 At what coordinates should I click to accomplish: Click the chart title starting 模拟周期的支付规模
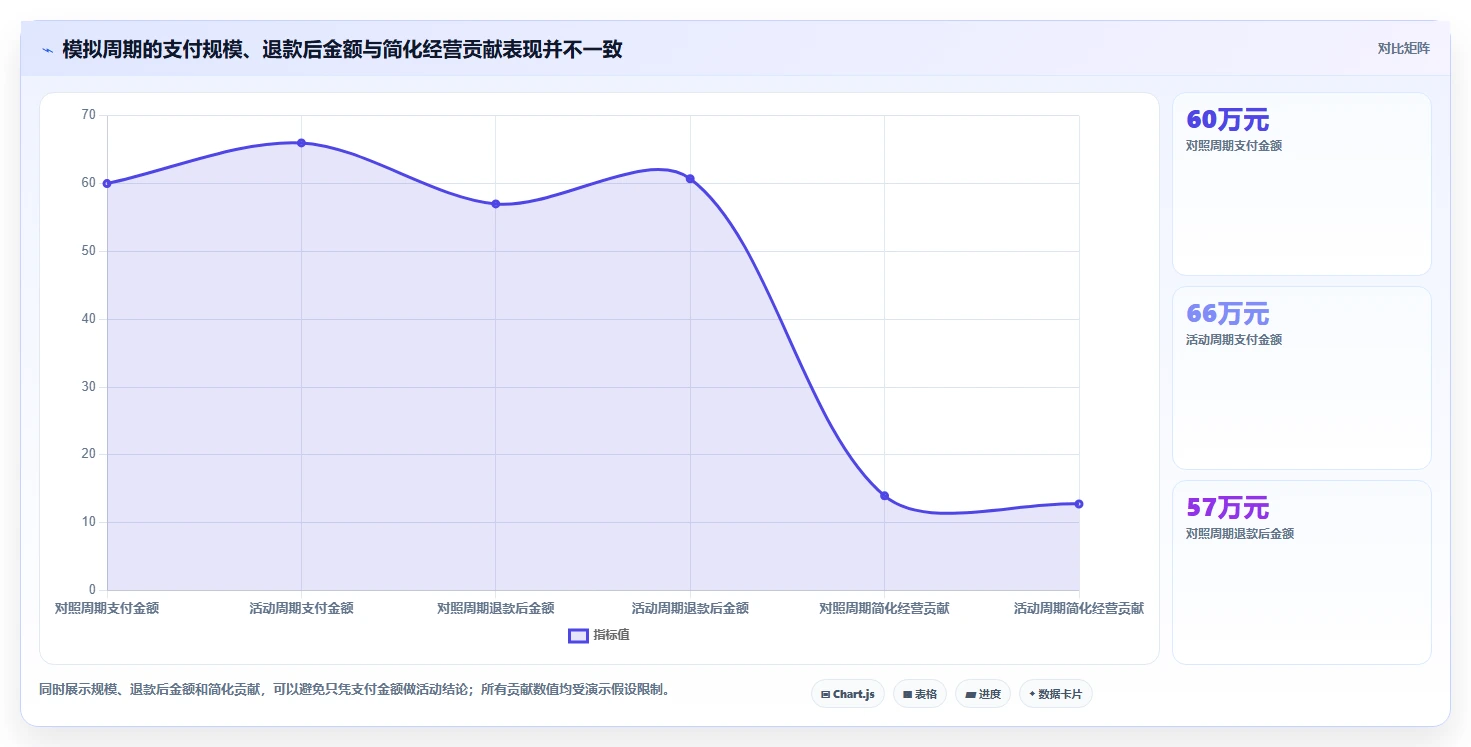pyautogui.click(x=342, y=49)
